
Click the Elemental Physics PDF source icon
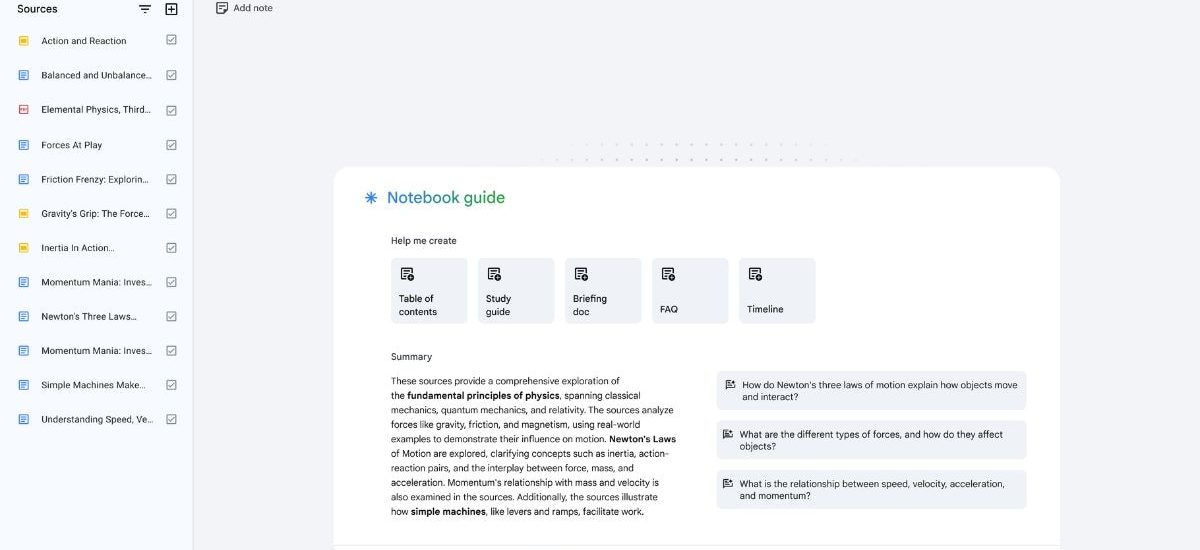point(23,110)
